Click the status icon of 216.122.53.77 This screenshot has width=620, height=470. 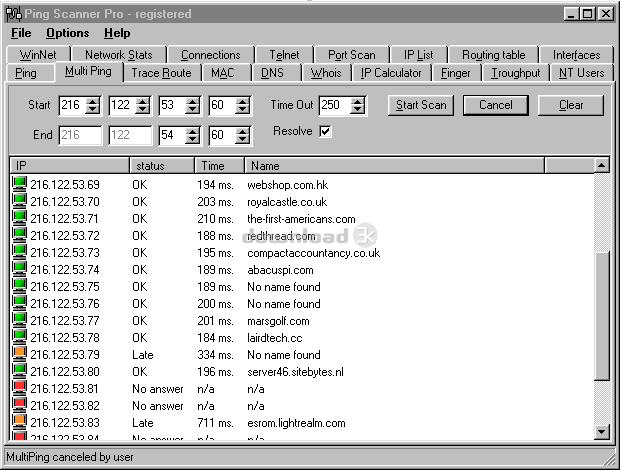tap(19, 320)
